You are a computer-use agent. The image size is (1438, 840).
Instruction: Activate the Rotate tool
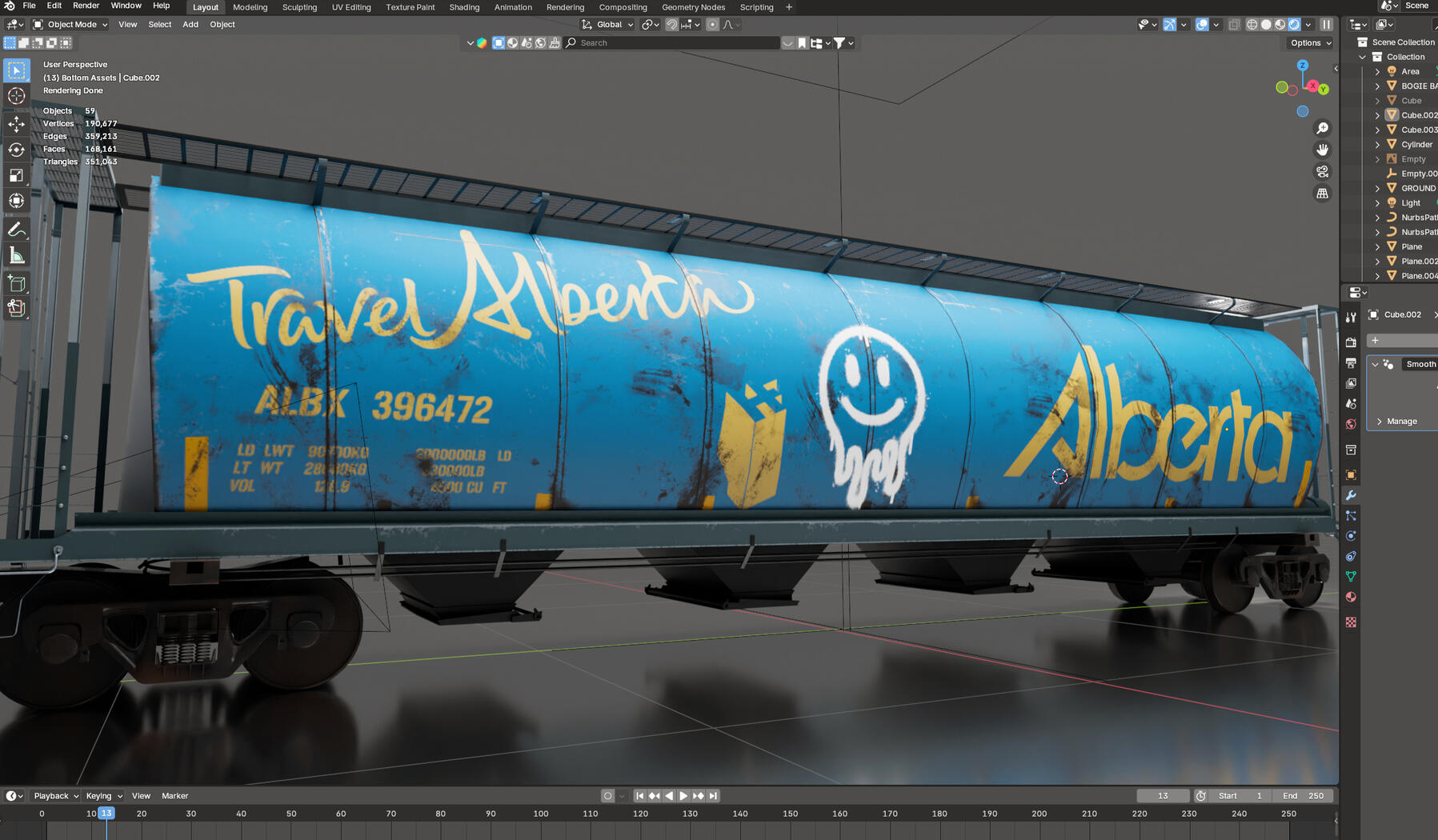click(x=16, y=150)
